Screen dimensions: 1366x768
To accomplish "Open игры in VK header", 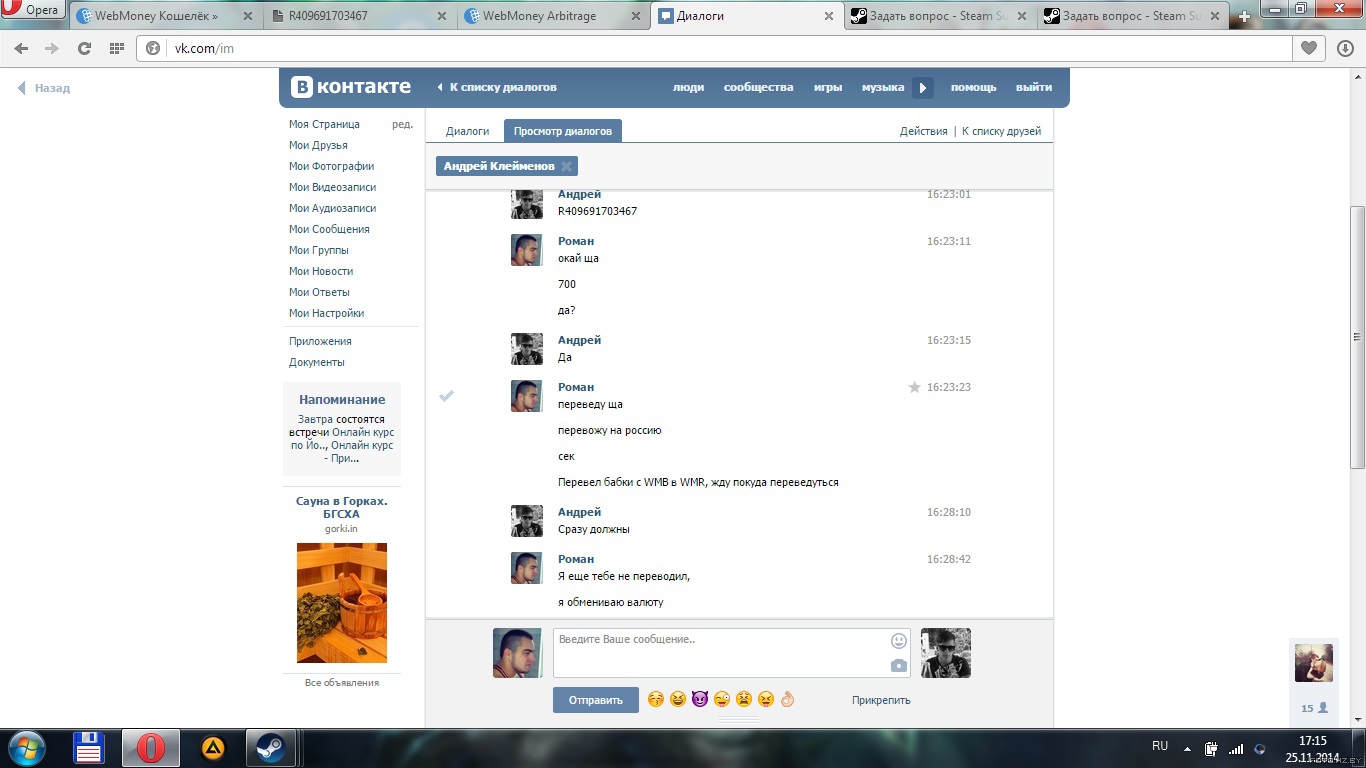I will [827, 87].
